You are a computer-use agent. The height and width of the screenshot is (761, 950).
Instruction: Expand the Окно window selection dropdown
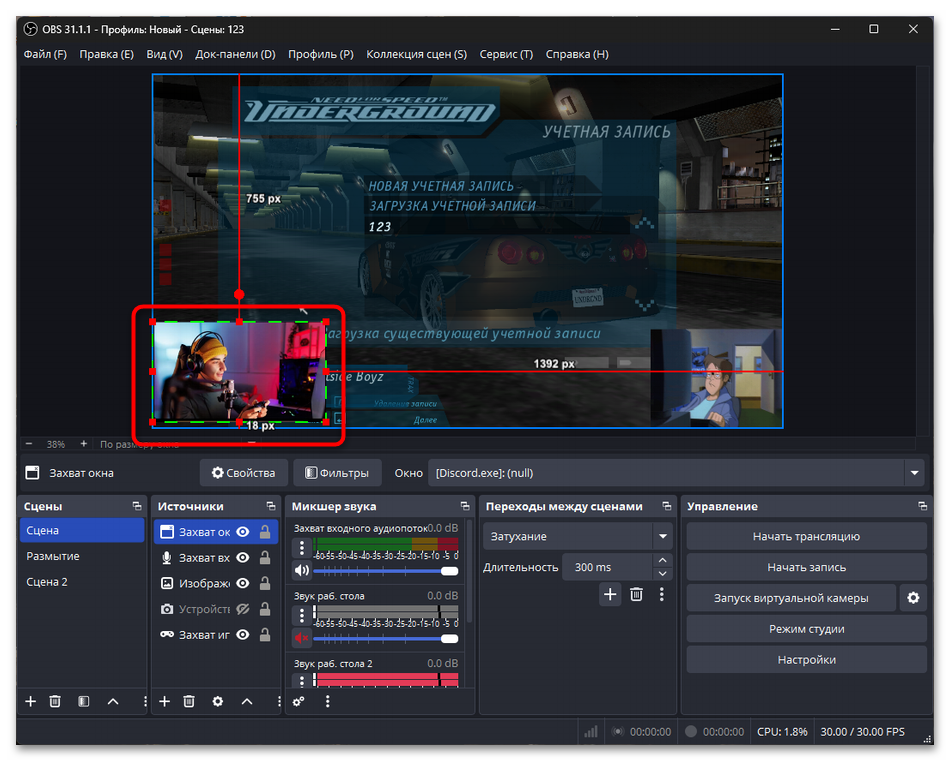914,473
